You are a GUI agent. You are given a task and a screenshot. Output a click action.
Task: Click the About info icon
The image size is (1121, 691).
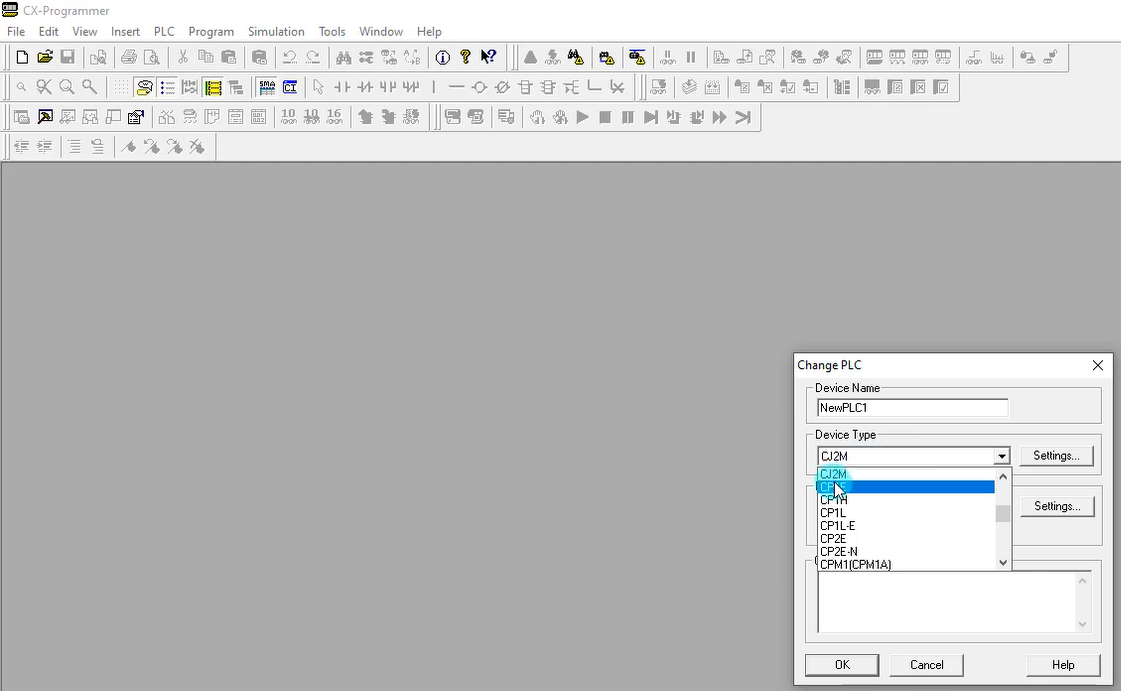[x=443, y=57]
